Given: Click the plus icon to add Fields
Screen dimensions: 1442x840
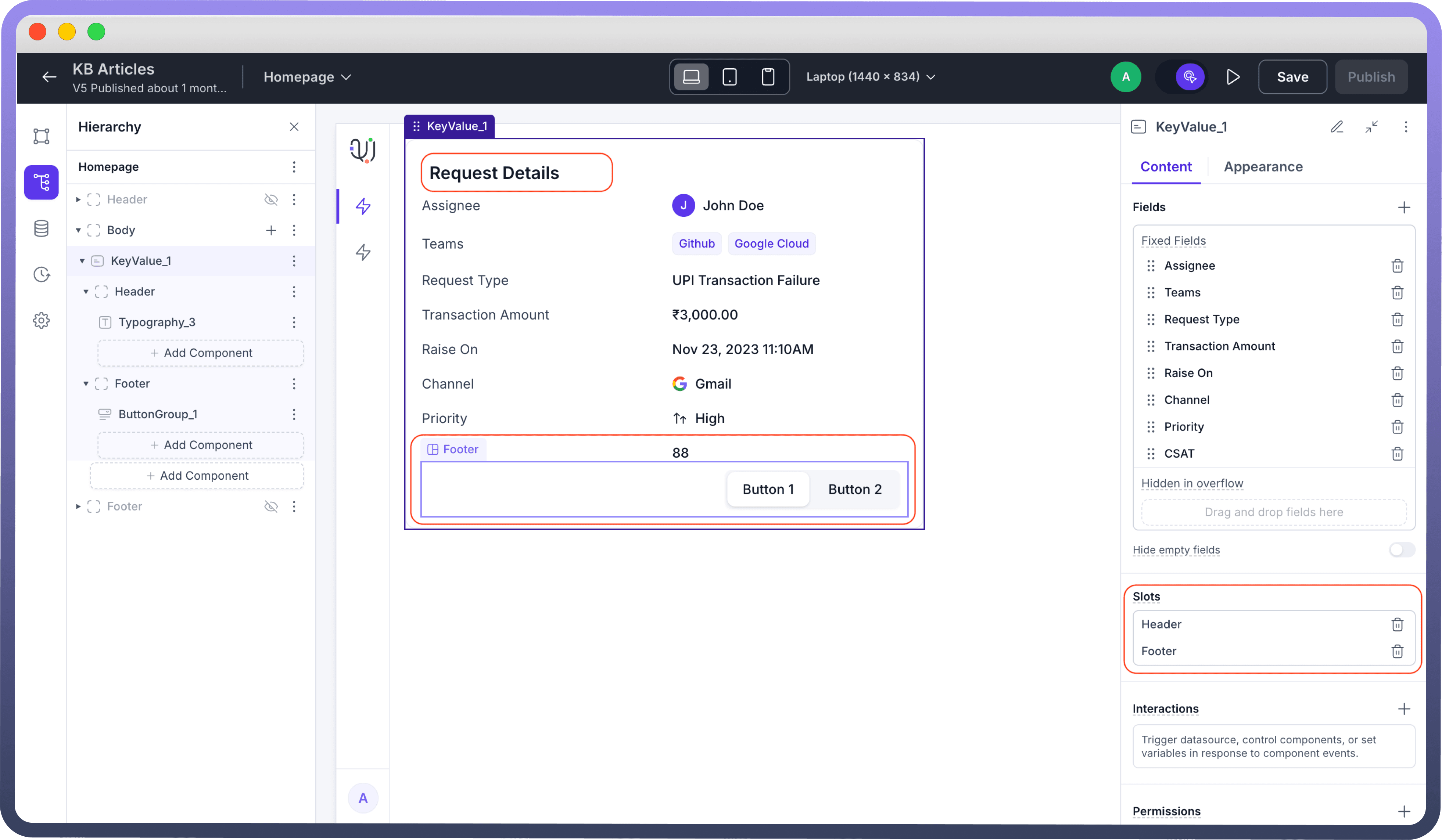Looking at the screenshot, I should click(x=1404, y=208).
